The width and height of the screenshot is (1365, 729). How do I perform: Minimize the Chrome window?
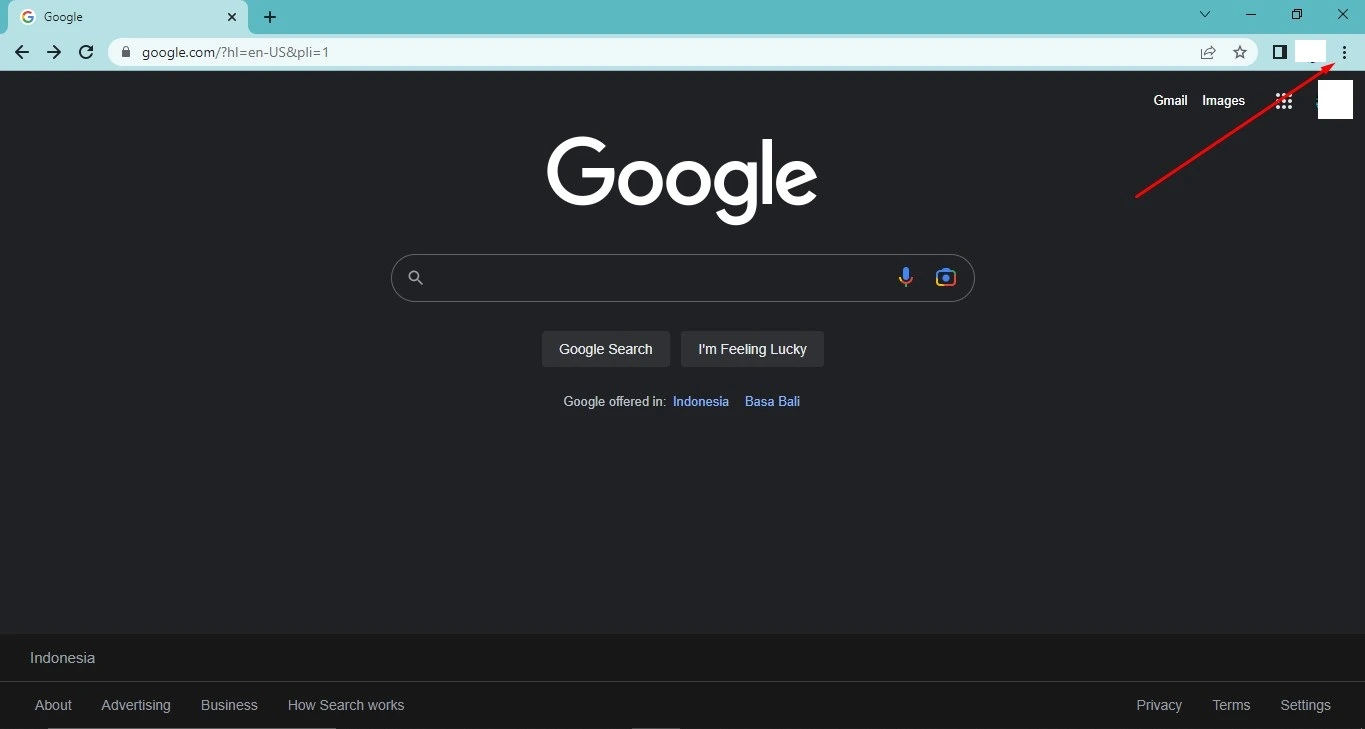(x=1251, y=15)
